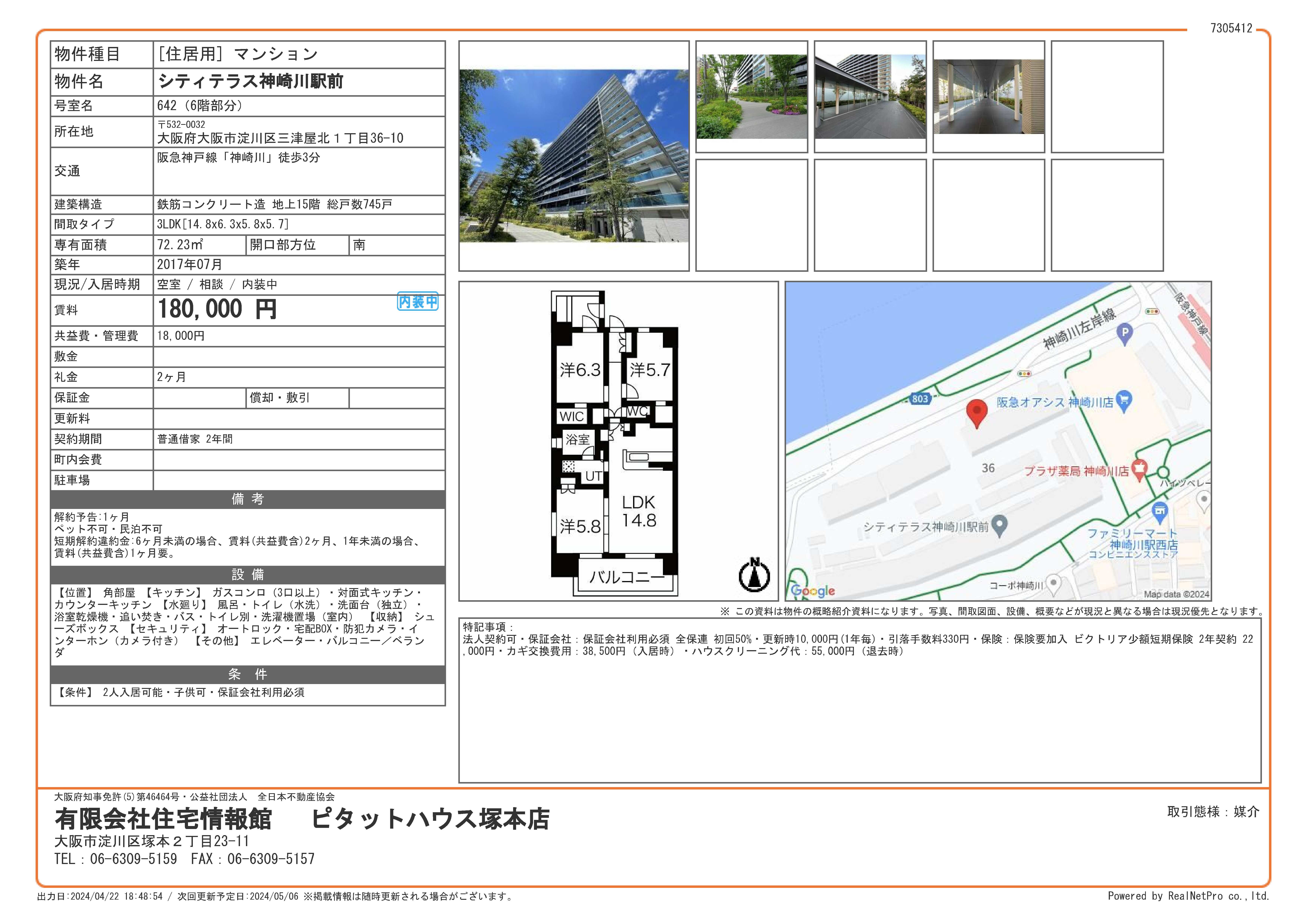The width and height of the screenshot is (1307, 924).
Task: Click the 3LDK layout type value
Action: 223,224
